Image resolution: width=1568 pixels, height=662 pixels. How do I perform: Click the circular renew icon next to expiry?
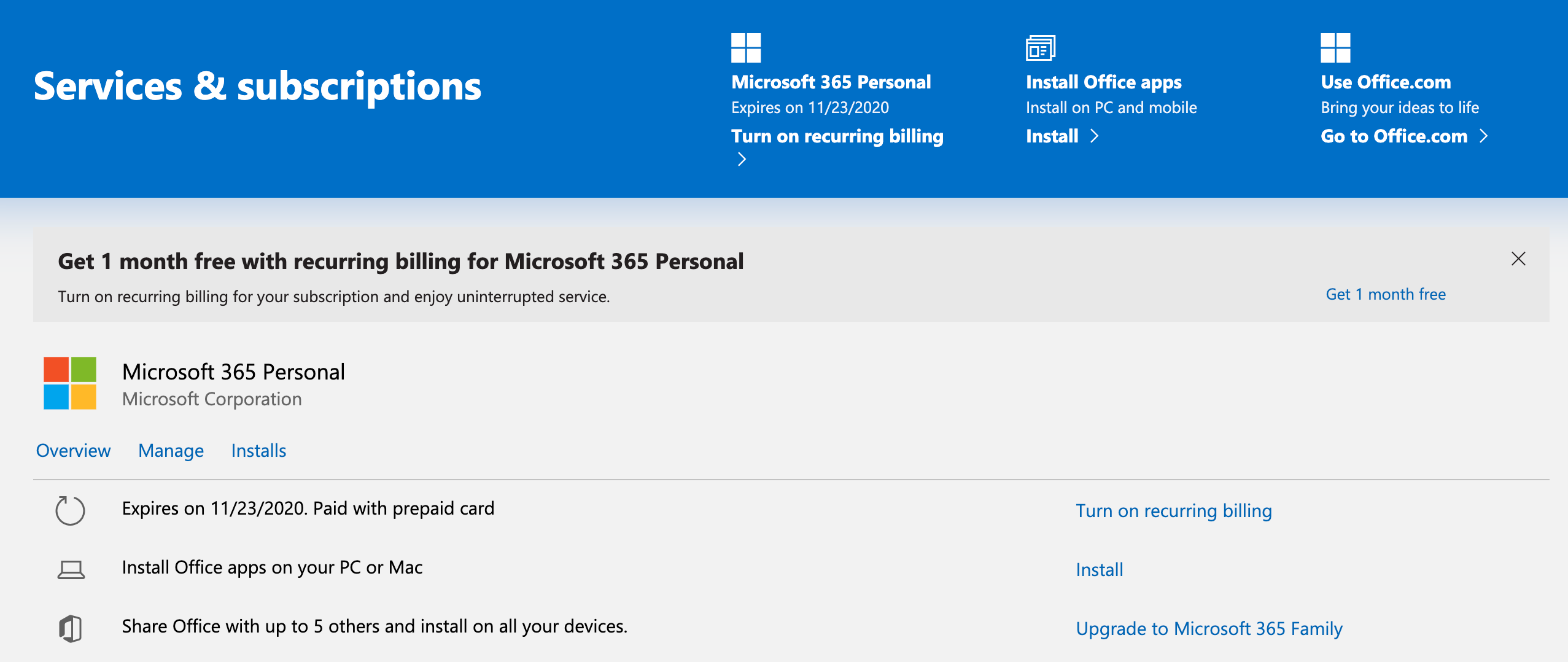pyautogui.click(x=70, y=510)
